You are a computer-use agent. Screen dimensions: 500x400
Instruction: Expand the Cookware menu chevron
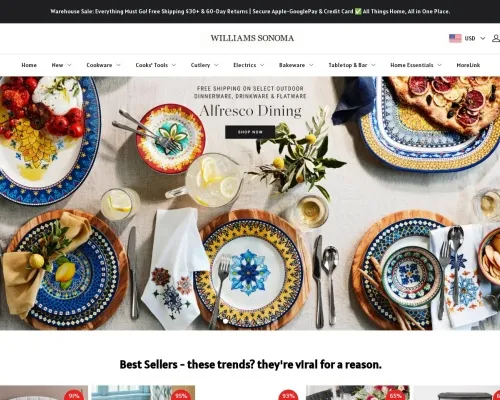[x=118, y=65]
